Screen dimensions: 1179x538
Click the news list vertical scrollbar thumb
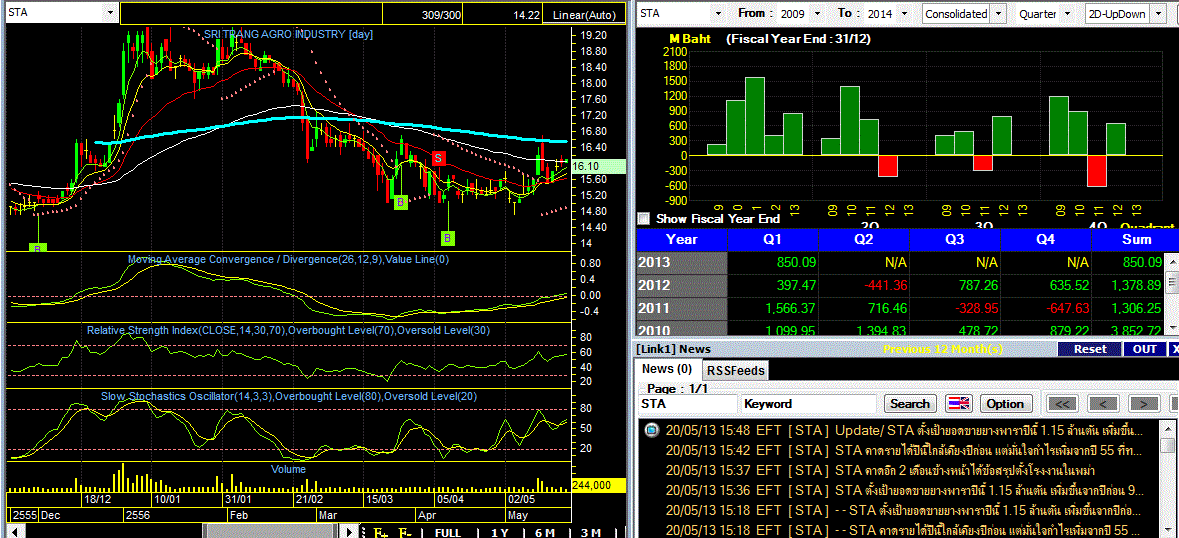click(1167, 446)
